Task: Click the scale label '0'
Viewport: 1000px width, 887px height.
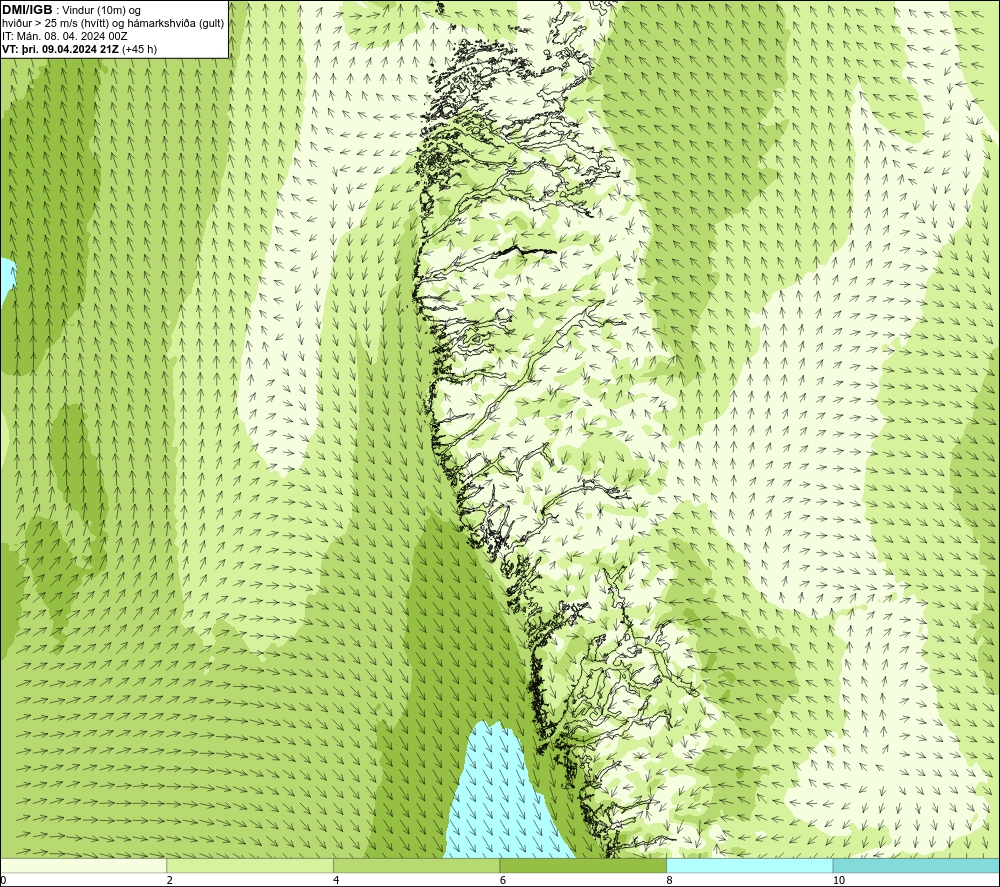Action: pos(3,880)
